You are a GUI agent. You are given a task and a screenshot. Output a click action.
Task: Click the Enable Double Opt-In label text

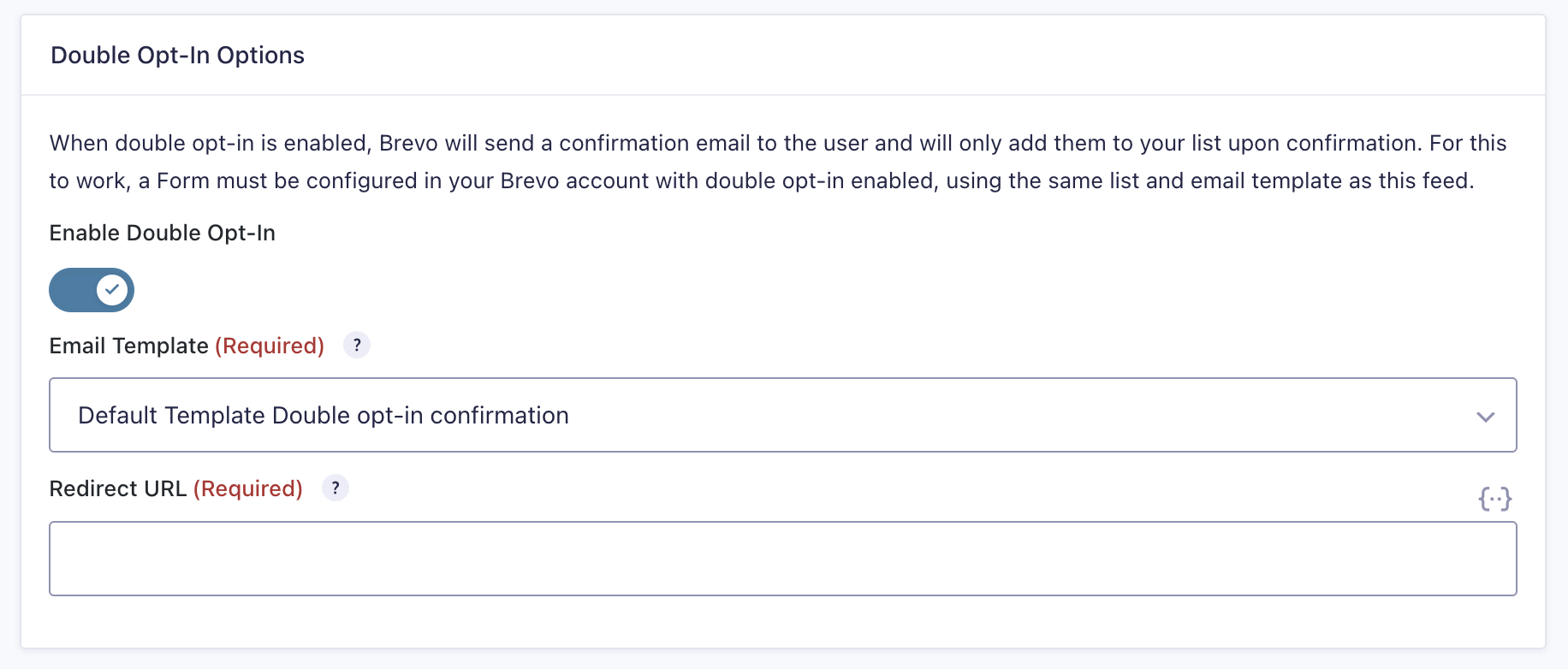pyautogui.click(x=163, y=233)
